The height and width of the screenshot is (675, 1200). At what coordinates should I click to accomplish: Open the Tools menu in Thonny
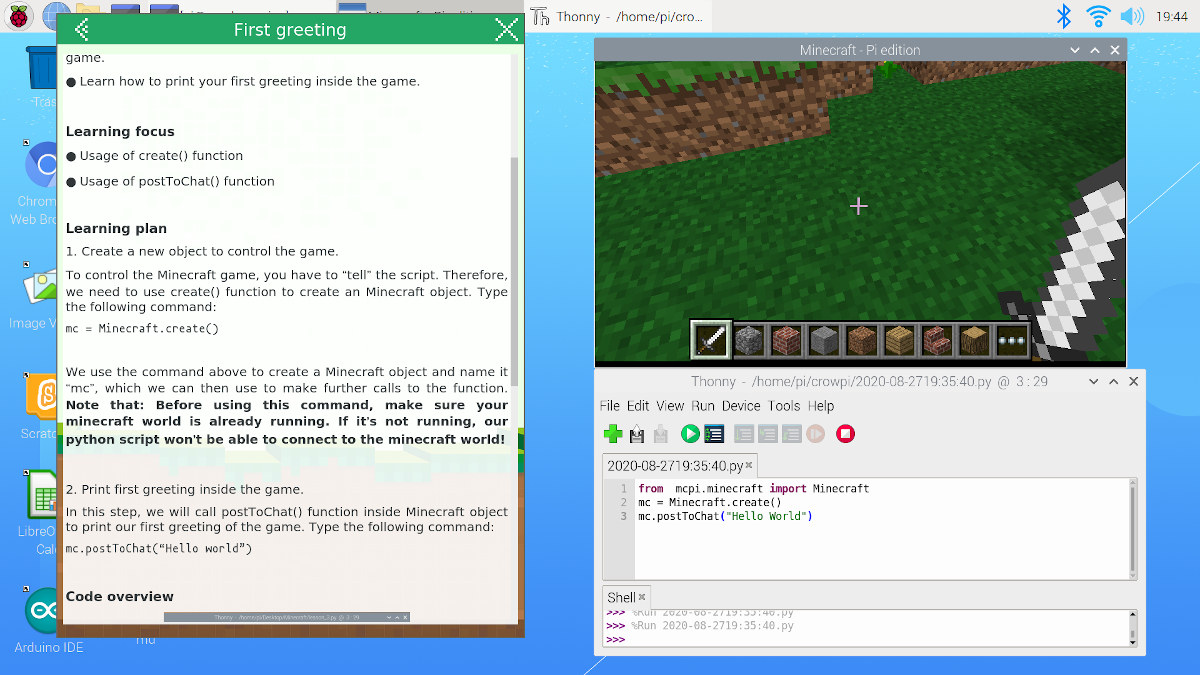coord(784,406)
